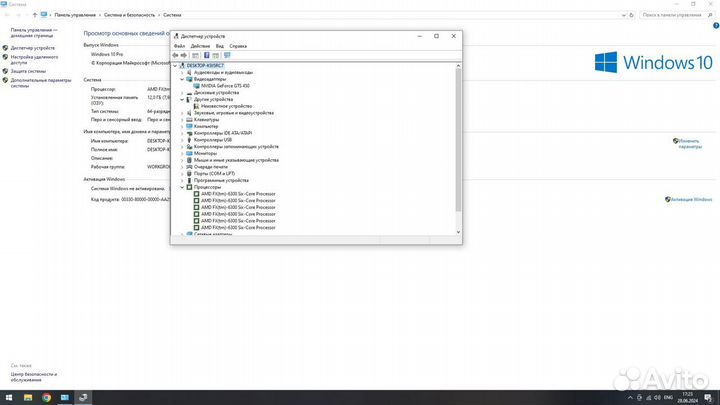The width and height of the screenshot is (720, 405).
Task: Open Chrome from the taskbar
Action: [47, 397]
